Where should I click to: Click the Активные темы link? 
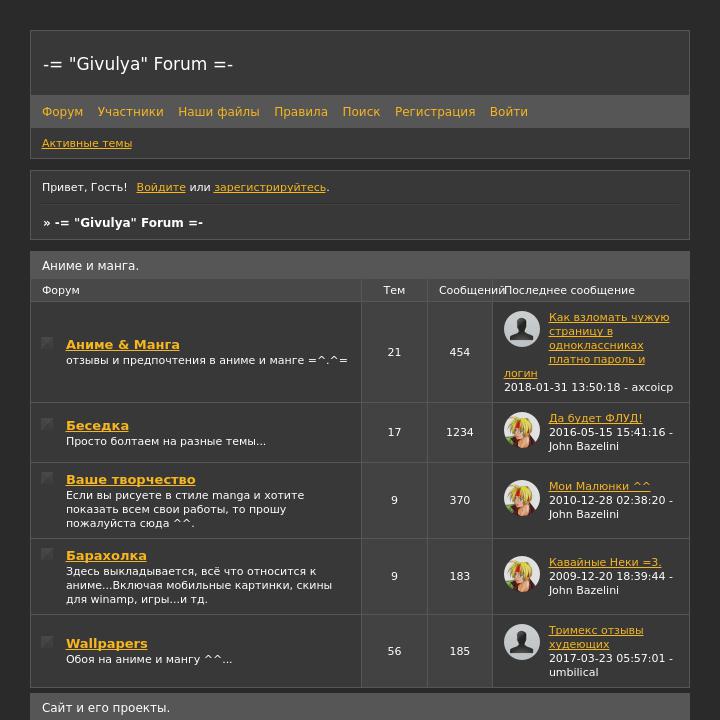[x=86, y=143]
